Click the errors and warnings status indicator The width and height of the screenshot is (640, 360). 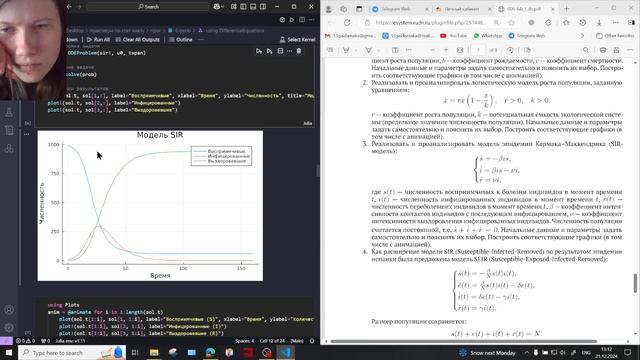[25, 341]
